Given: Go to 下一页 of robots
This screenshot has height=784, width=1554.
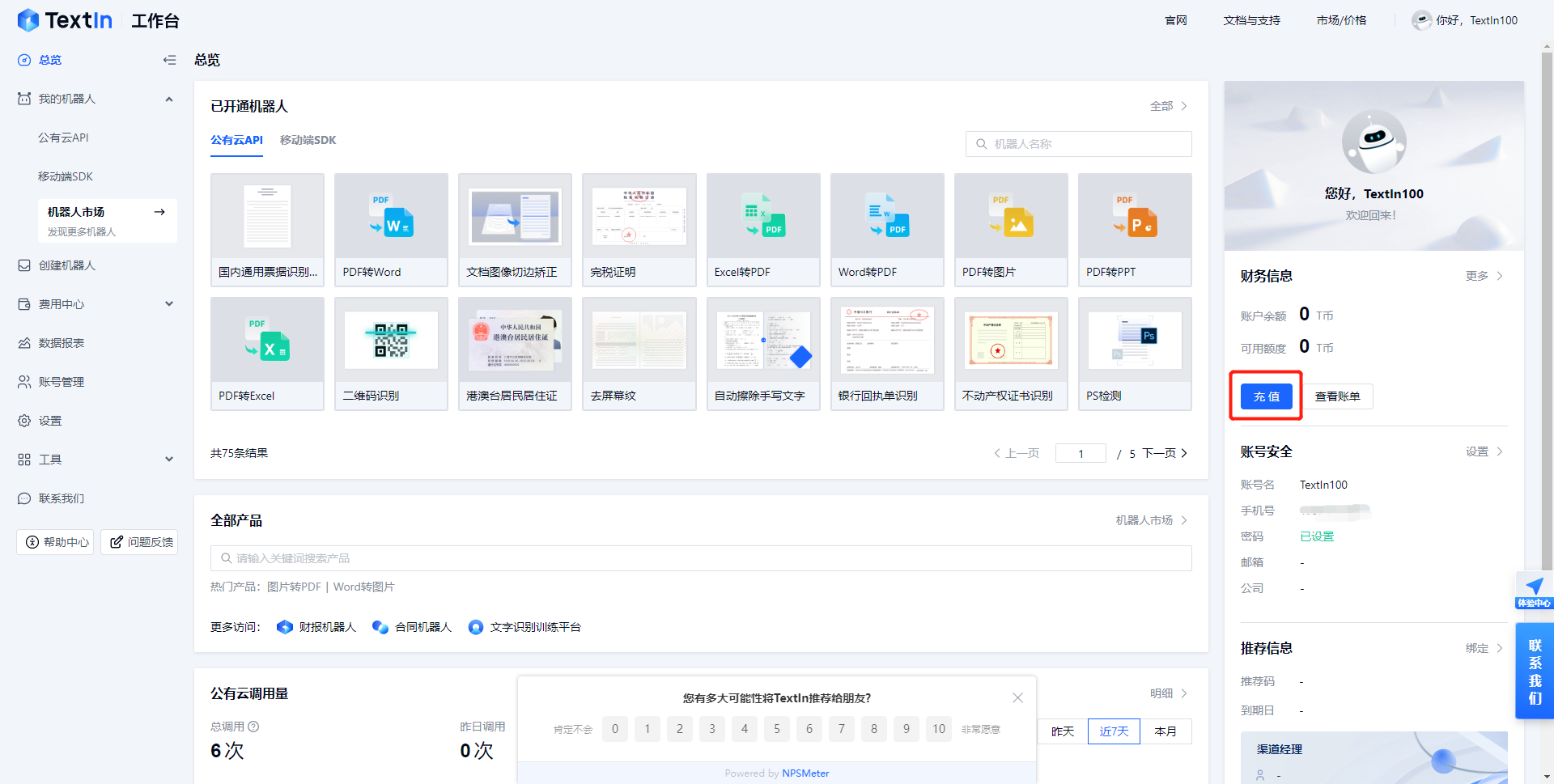Looking at the screenshot, I should [x=1165, y=453].
